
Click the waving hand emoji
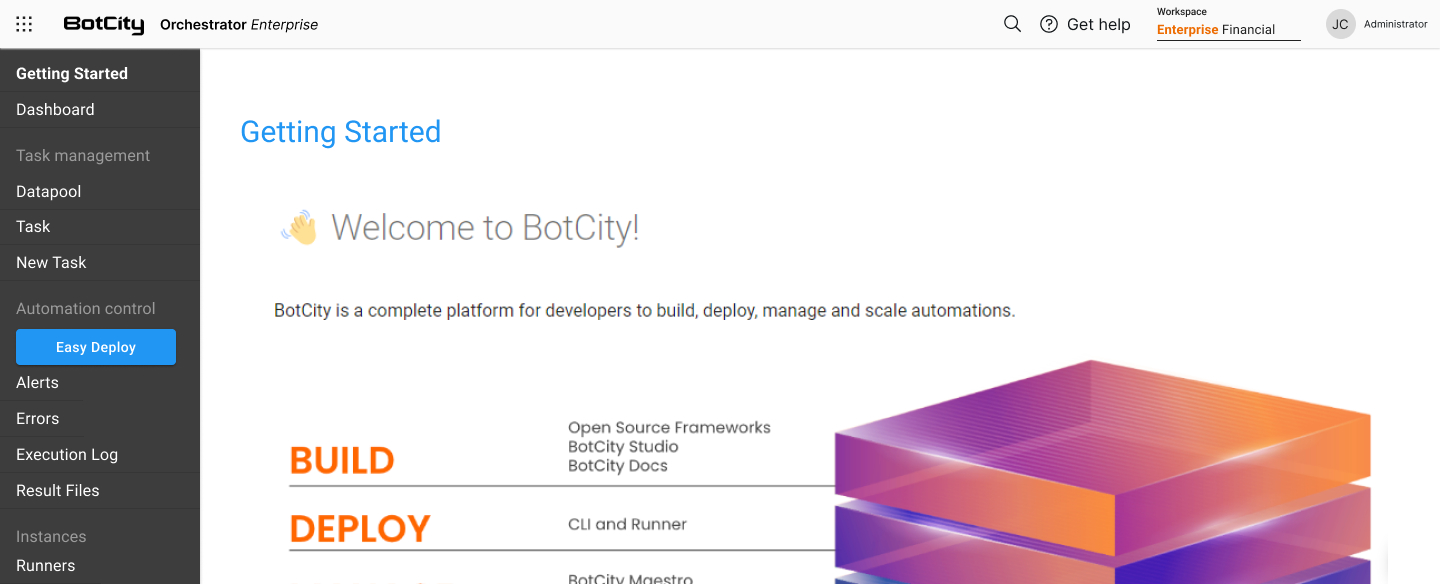[299, 228]
